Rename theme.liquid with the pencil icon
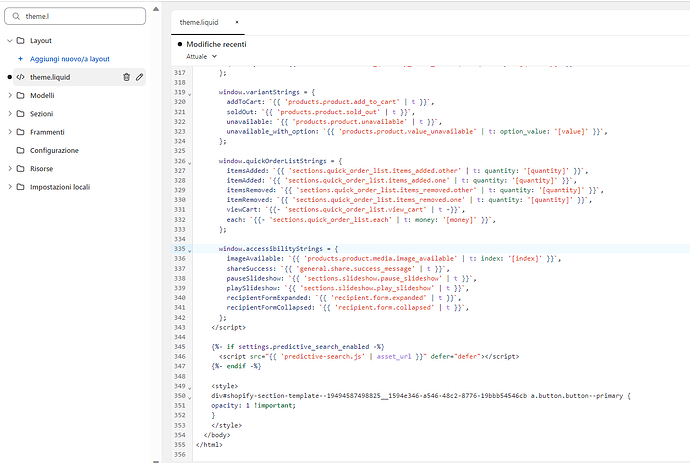The height and width of the screenshot is (463, 690). [140, 77]
